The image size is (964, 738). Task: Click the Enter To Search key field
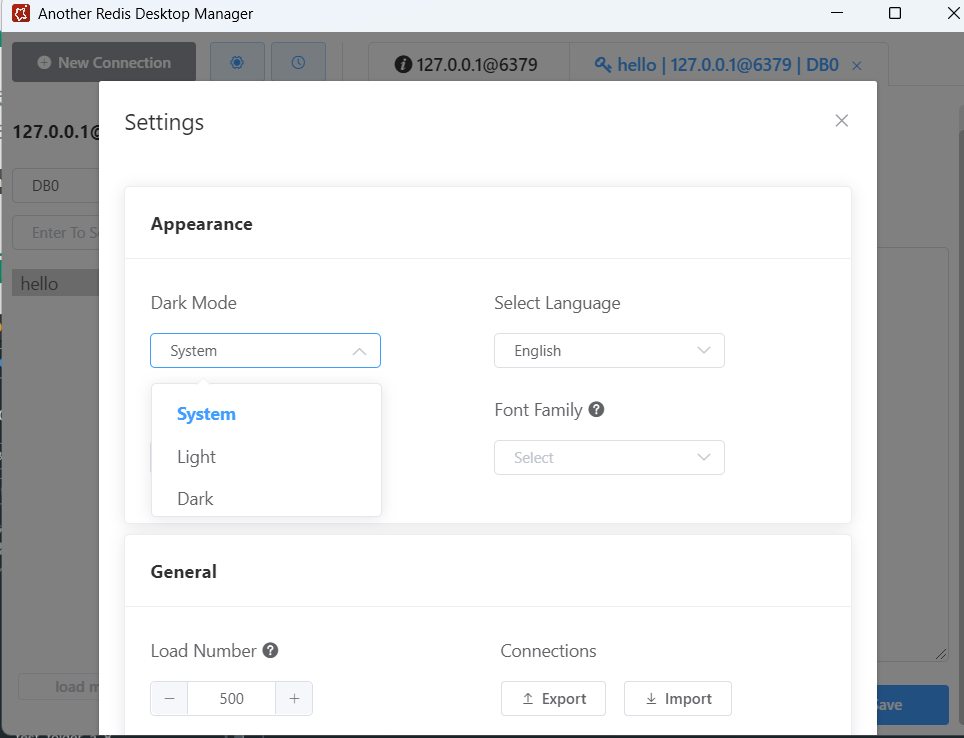point(56,232)
